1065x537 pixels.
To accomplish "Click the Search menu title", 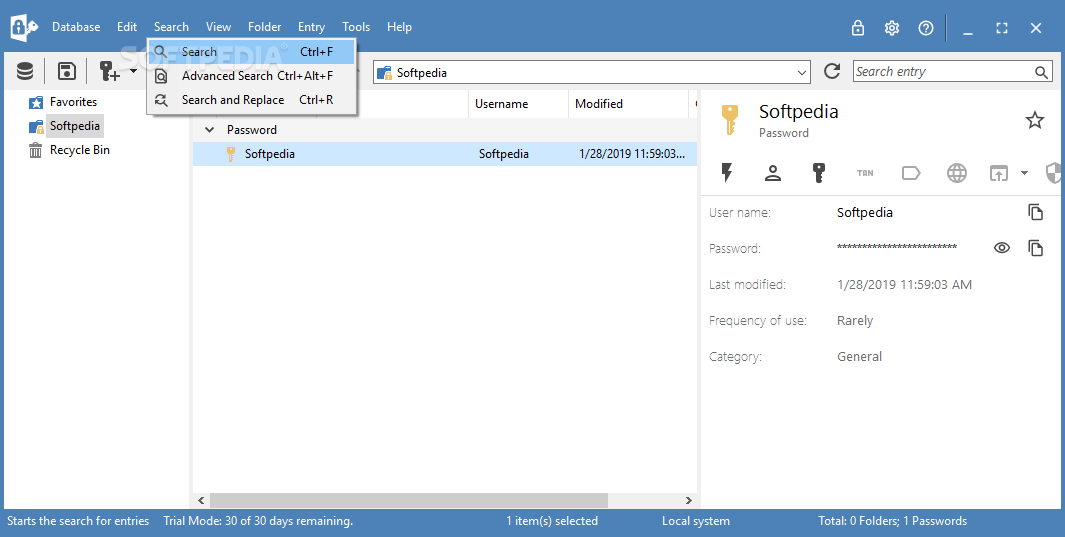I will [171, 27].
